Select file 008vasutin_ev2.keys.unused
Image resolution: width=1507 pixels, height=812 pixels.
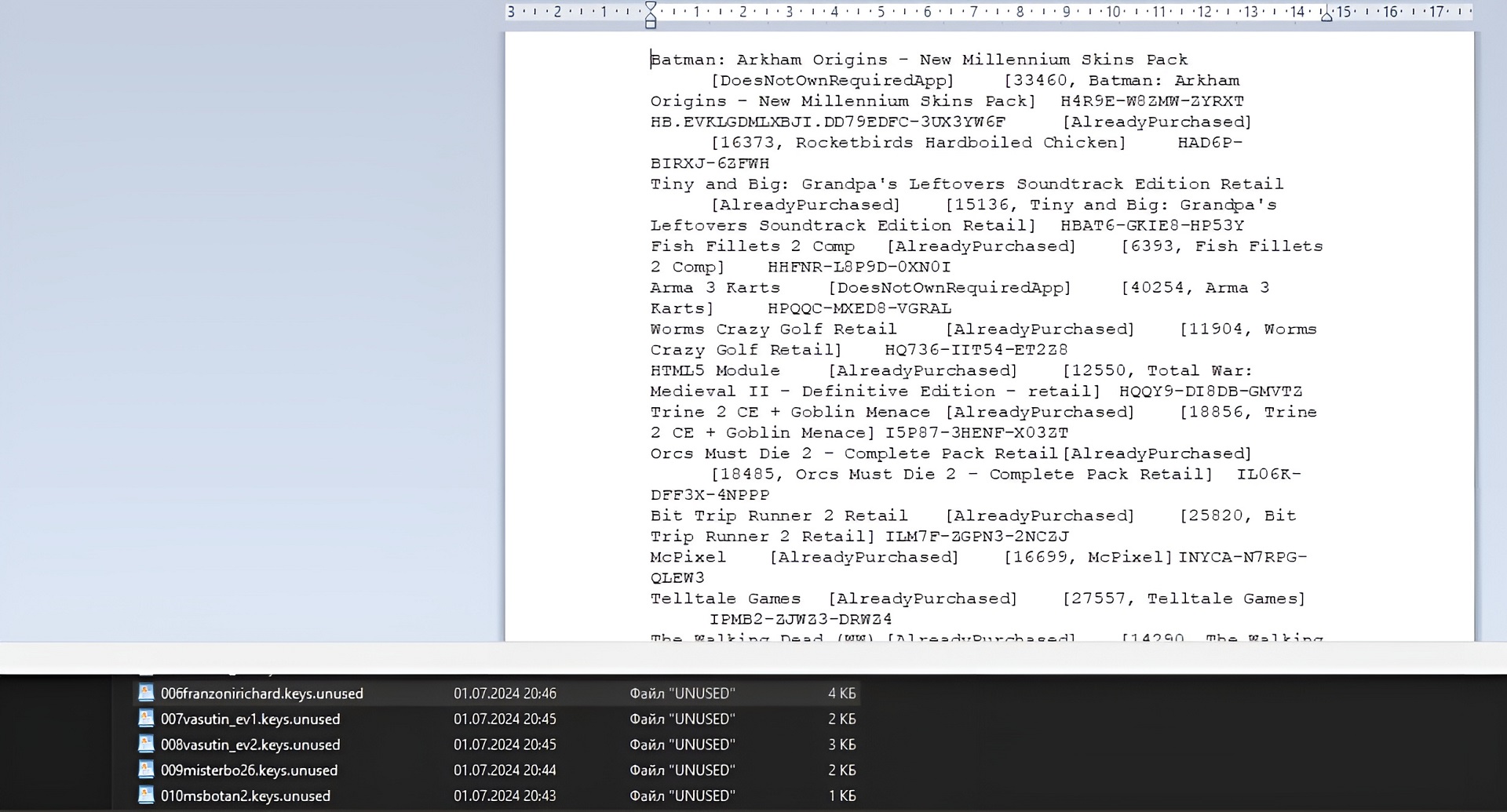point(250,745)
